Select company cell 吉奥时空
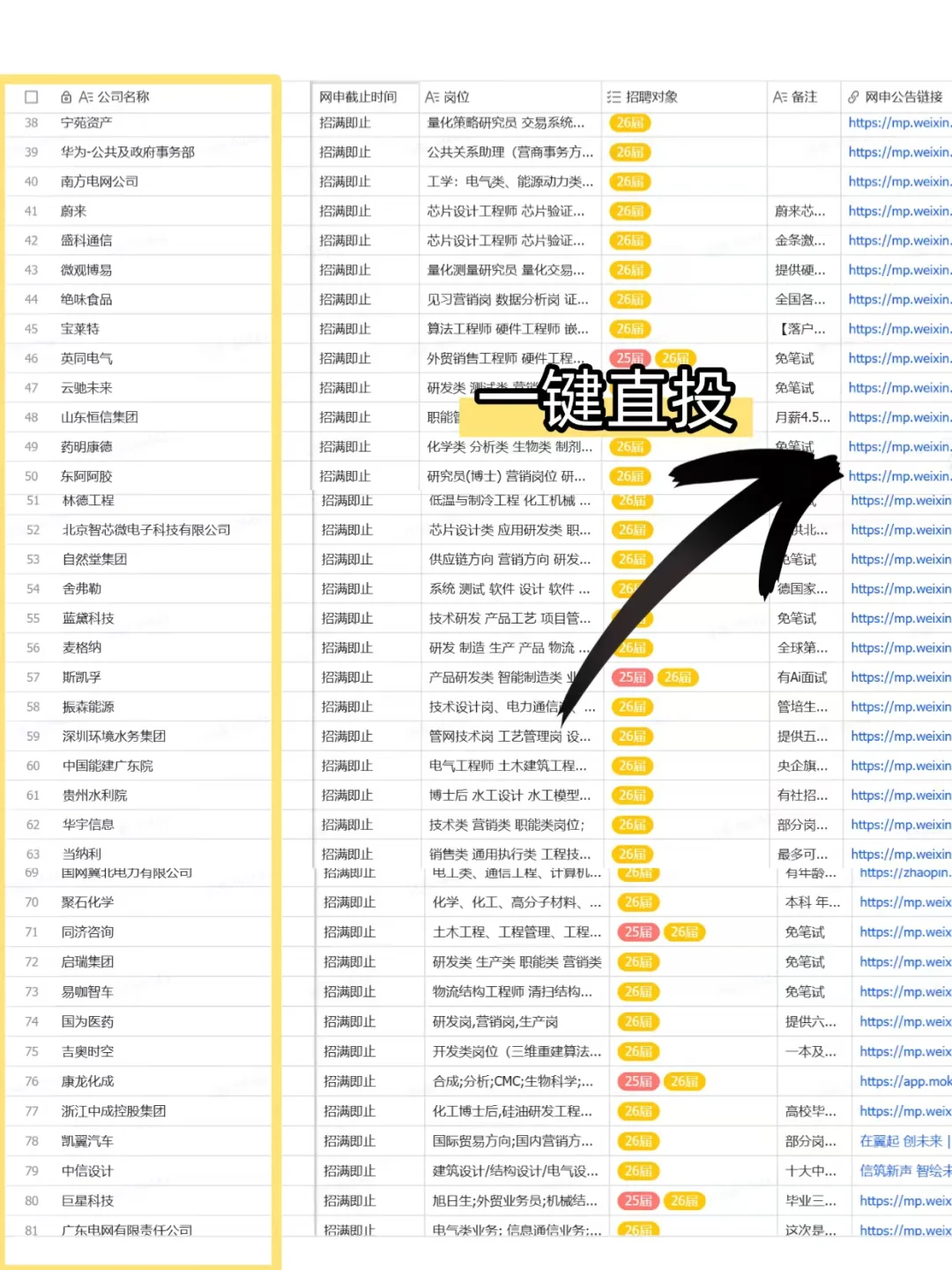The width and height of the screenshot is (952, 1270). (87, 1051)
